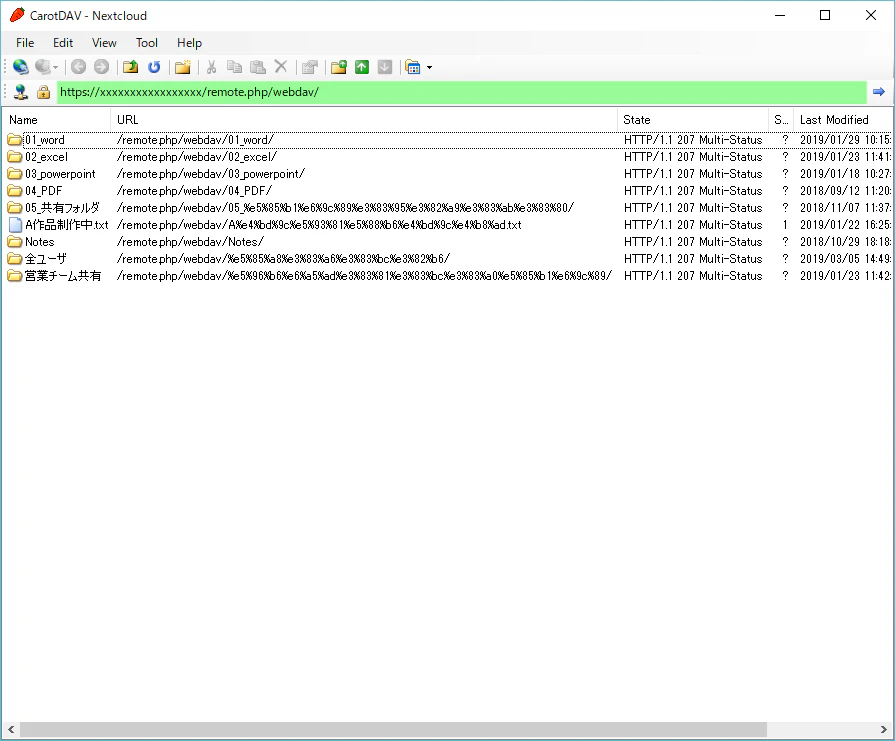Click the blue Go arrow at address bar end

[879, 91]
